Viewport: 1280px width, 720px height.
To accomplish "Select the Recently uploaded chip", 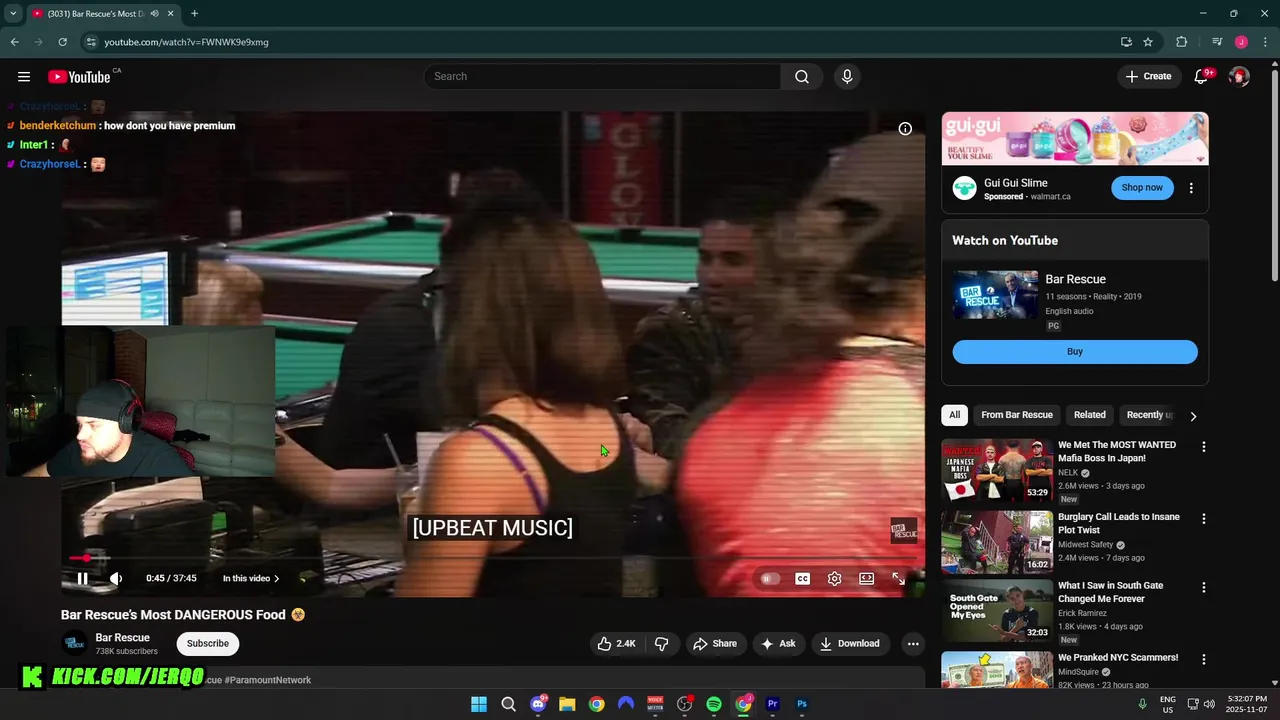I will pos(1147,415).
